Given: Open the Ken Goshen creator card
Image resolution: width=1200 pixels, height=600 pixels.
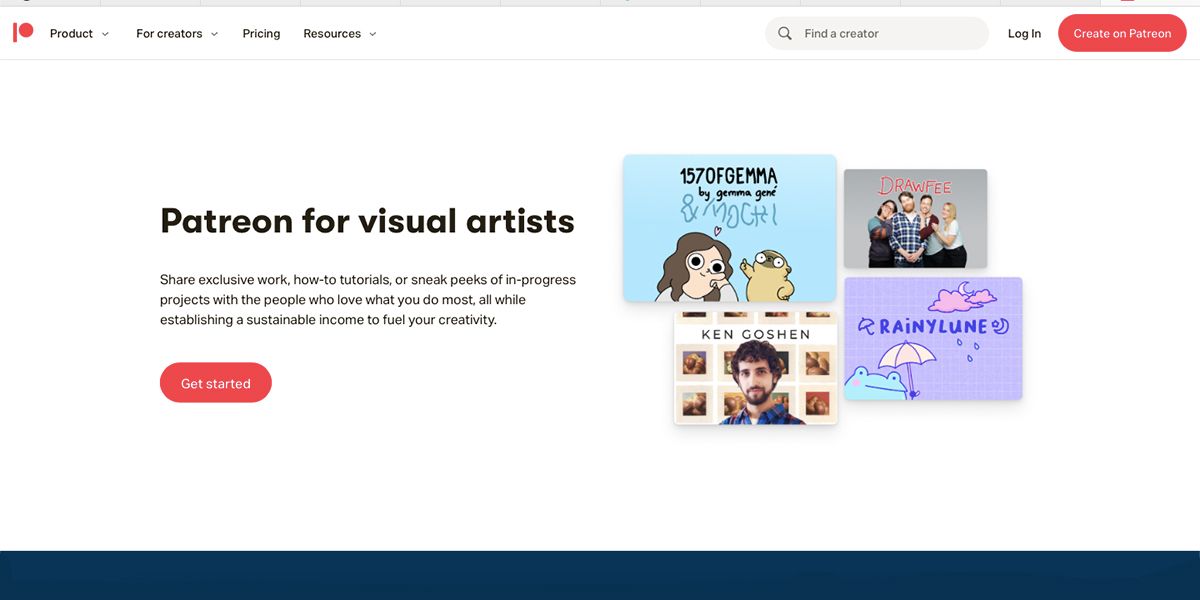Looking at the screenshot, I should click(x=755, y=367).
